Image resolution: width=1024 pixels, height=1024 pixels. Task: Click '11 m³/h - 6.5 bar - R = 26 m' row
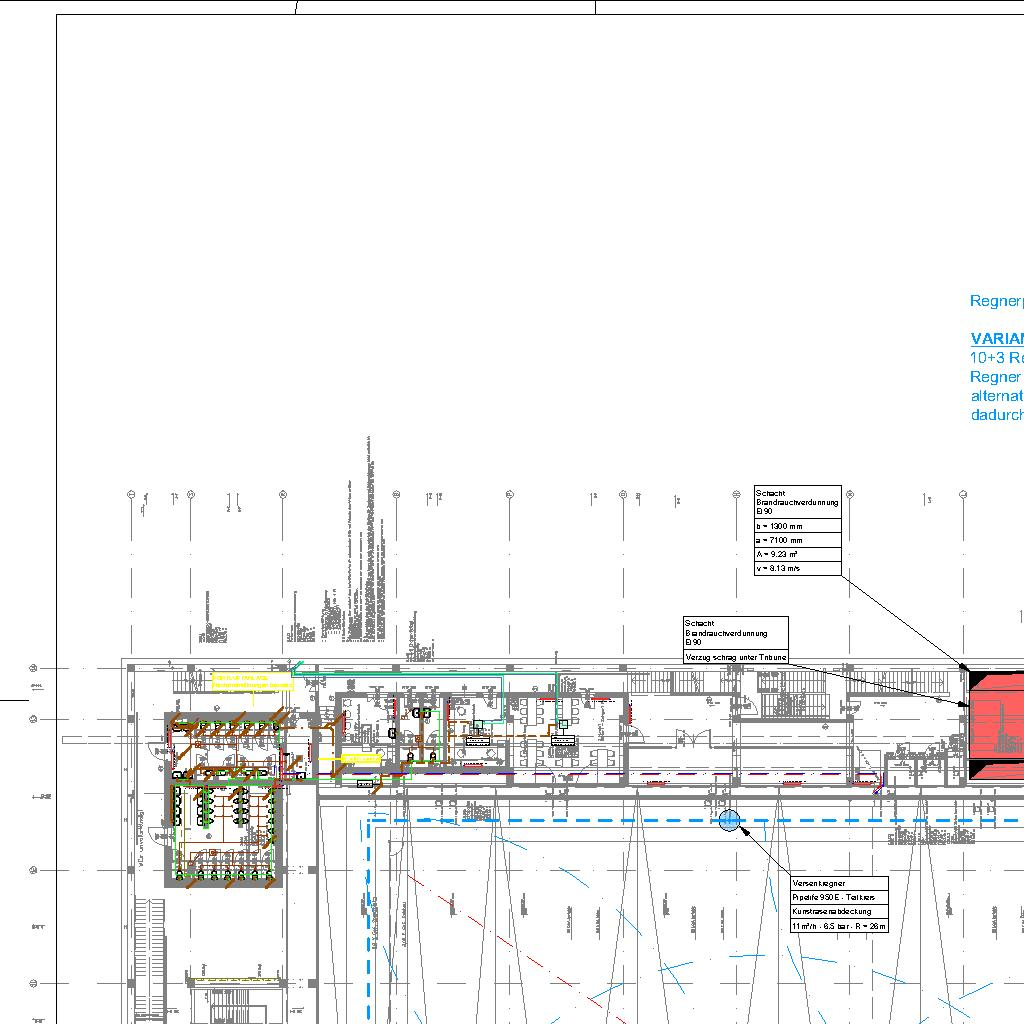click(839, 927)
